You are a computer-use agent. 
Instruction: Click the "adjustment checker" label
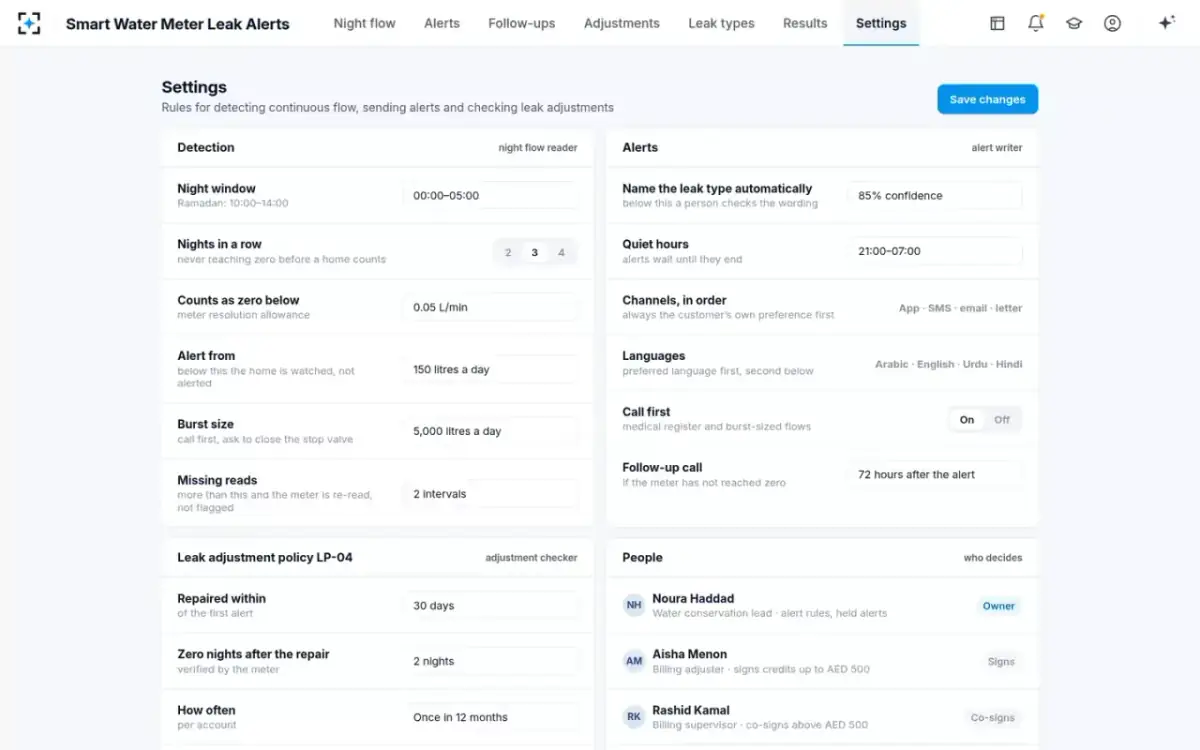[531, 558]
